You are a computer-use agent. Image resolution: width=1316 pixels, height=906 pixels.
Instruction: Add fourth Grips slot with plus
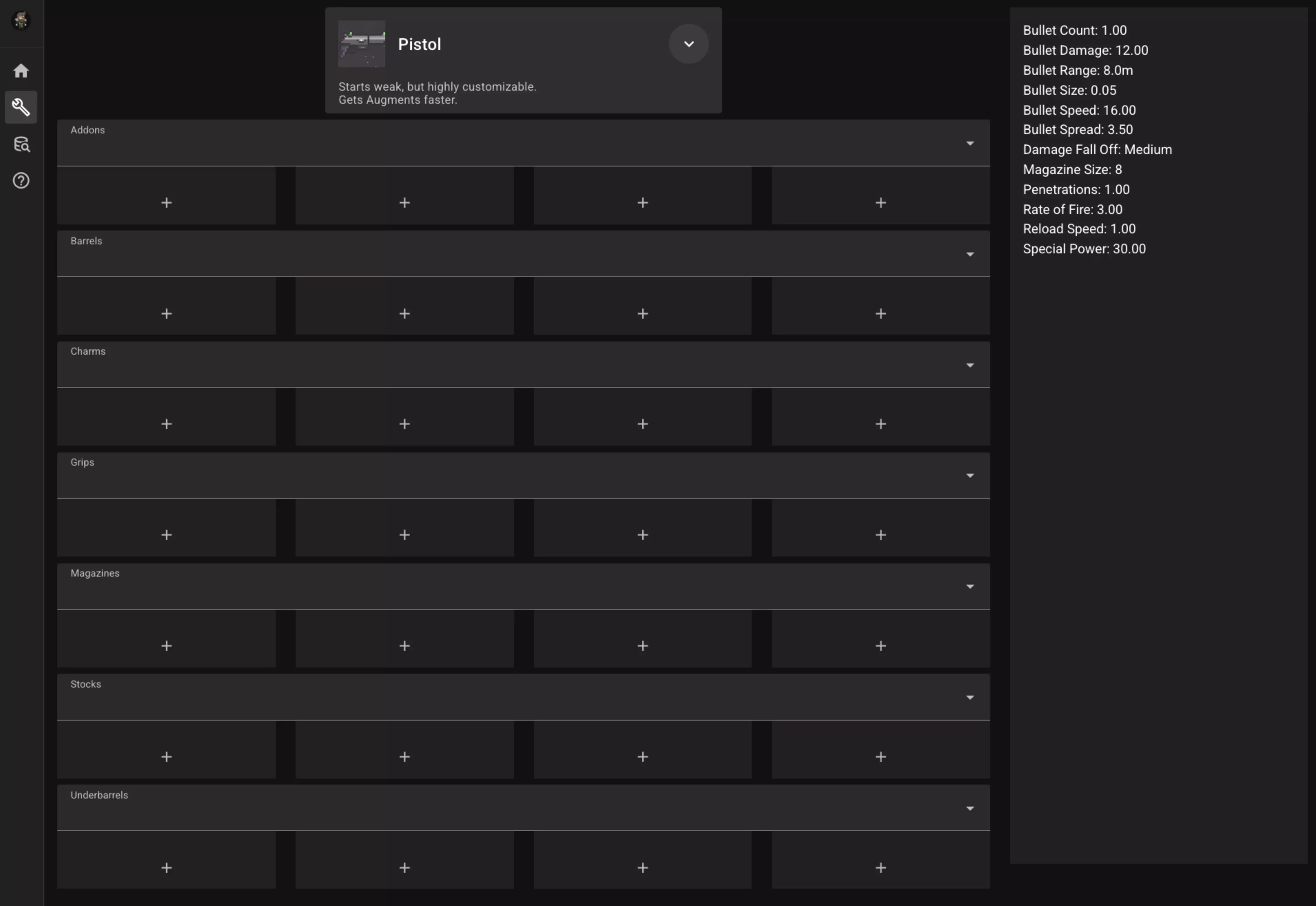(880, 535)
